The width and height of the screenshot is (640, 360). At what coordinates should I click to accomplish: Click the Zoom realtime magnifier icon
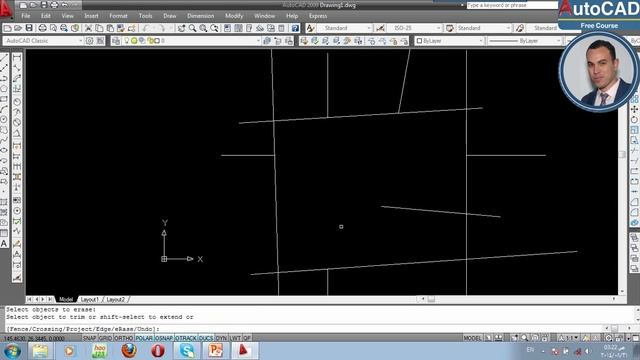192,28
